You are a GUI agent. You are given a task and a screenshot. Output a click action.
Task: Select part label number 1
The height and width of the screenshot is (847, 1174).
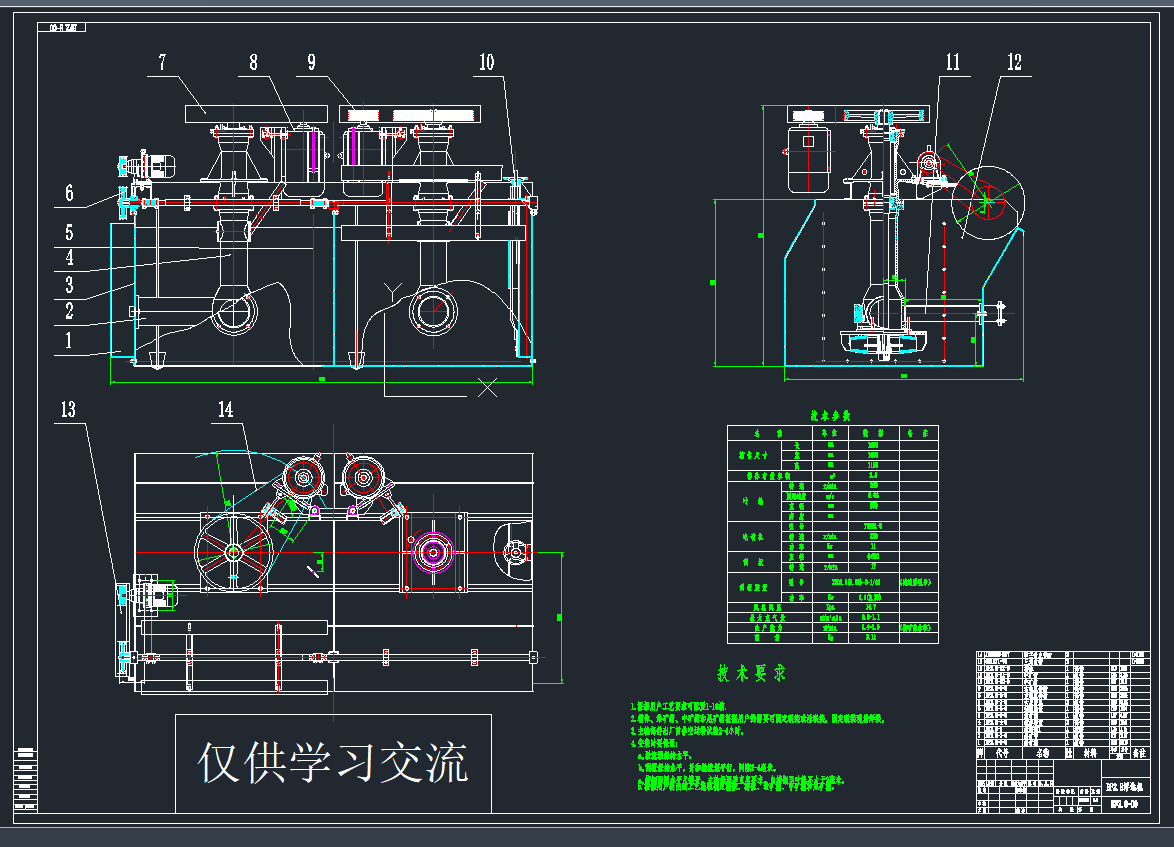tap(69, 340)
